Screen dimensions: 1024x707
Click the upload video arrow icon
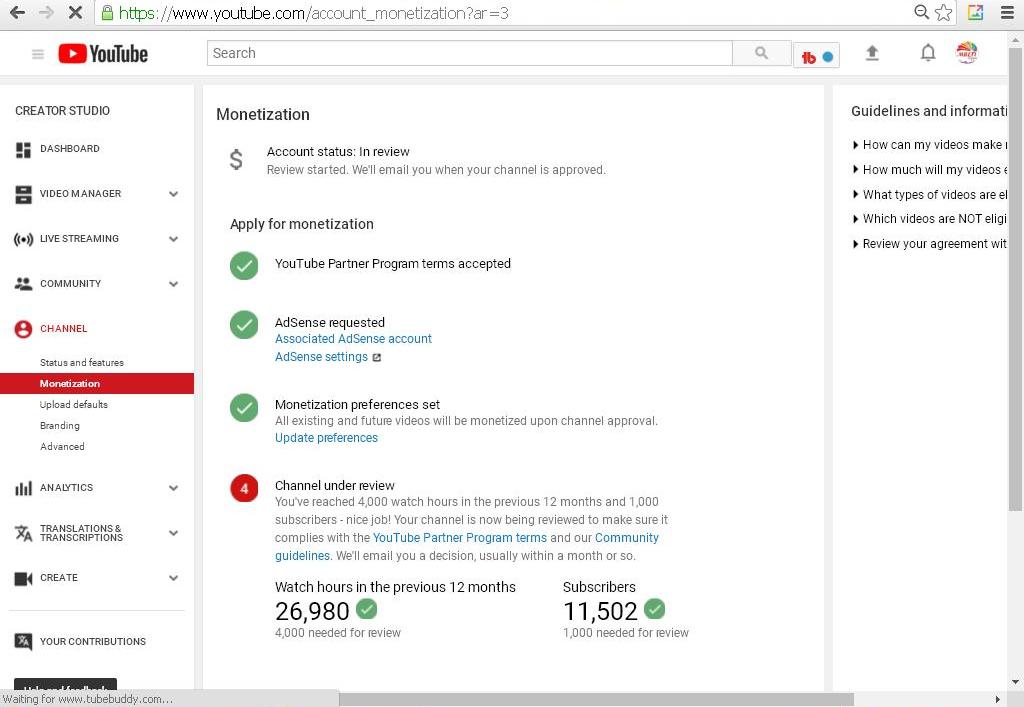[872, 54]
